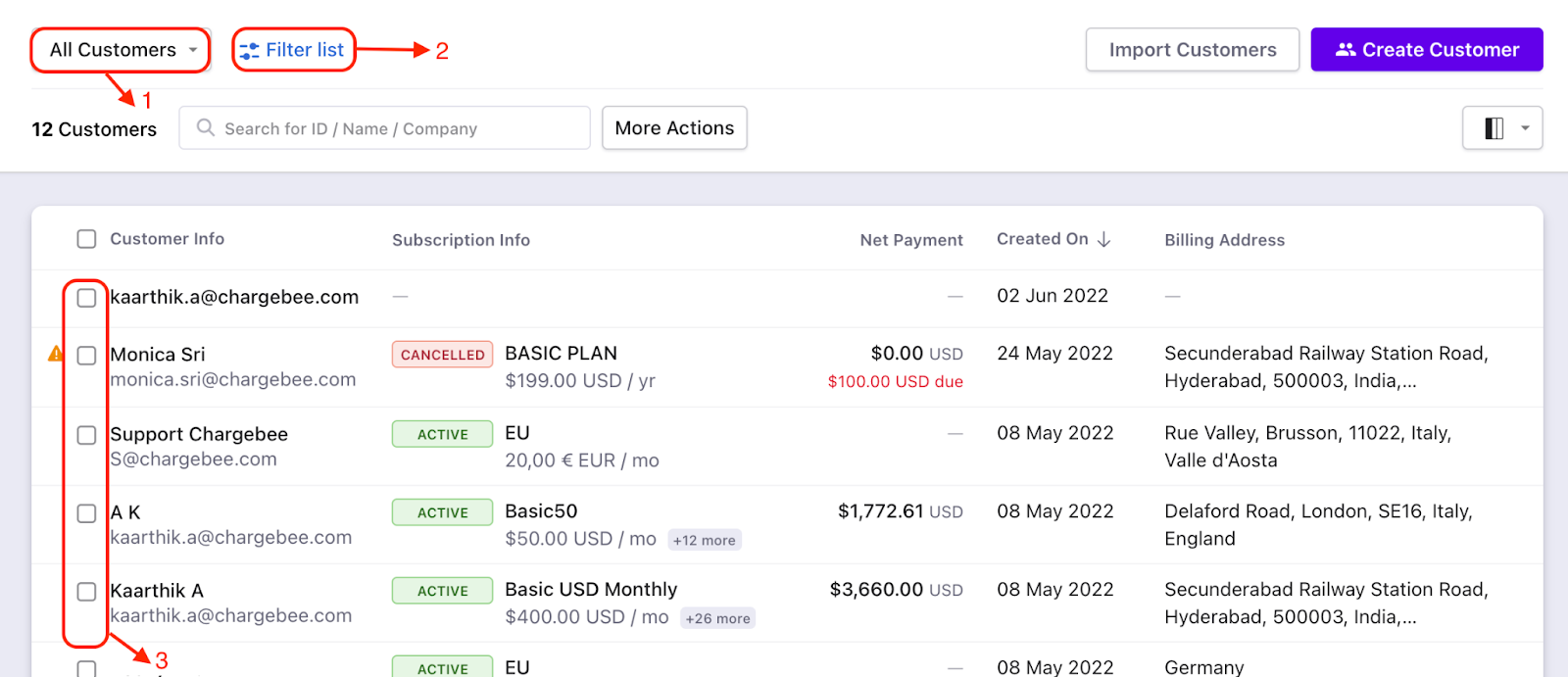The height and width of the screenshot is (677, 1568).
Task: Click the filter sliders icon
Action: [250, 51]
